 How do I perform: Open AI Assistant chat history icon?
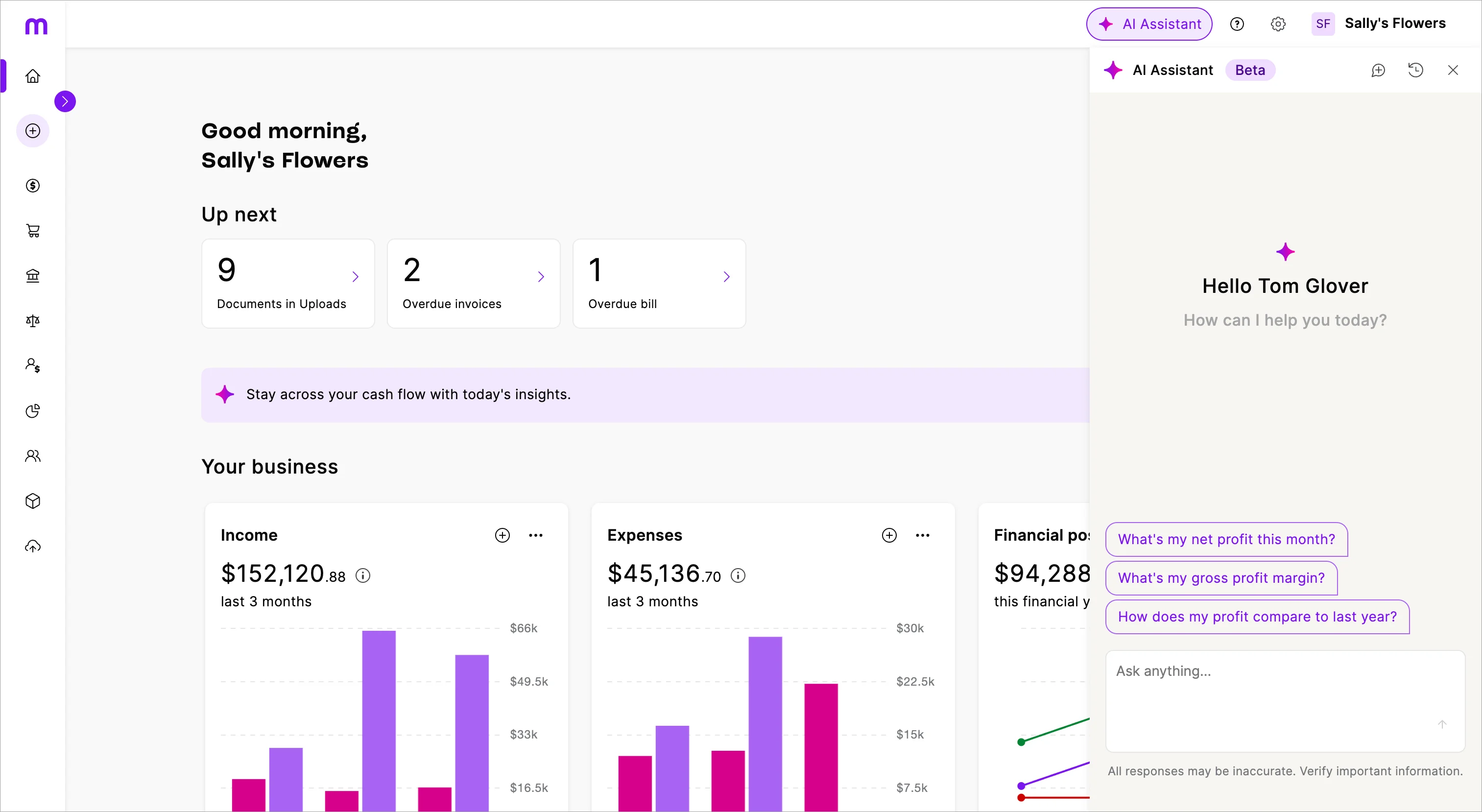pos(1415,70)
